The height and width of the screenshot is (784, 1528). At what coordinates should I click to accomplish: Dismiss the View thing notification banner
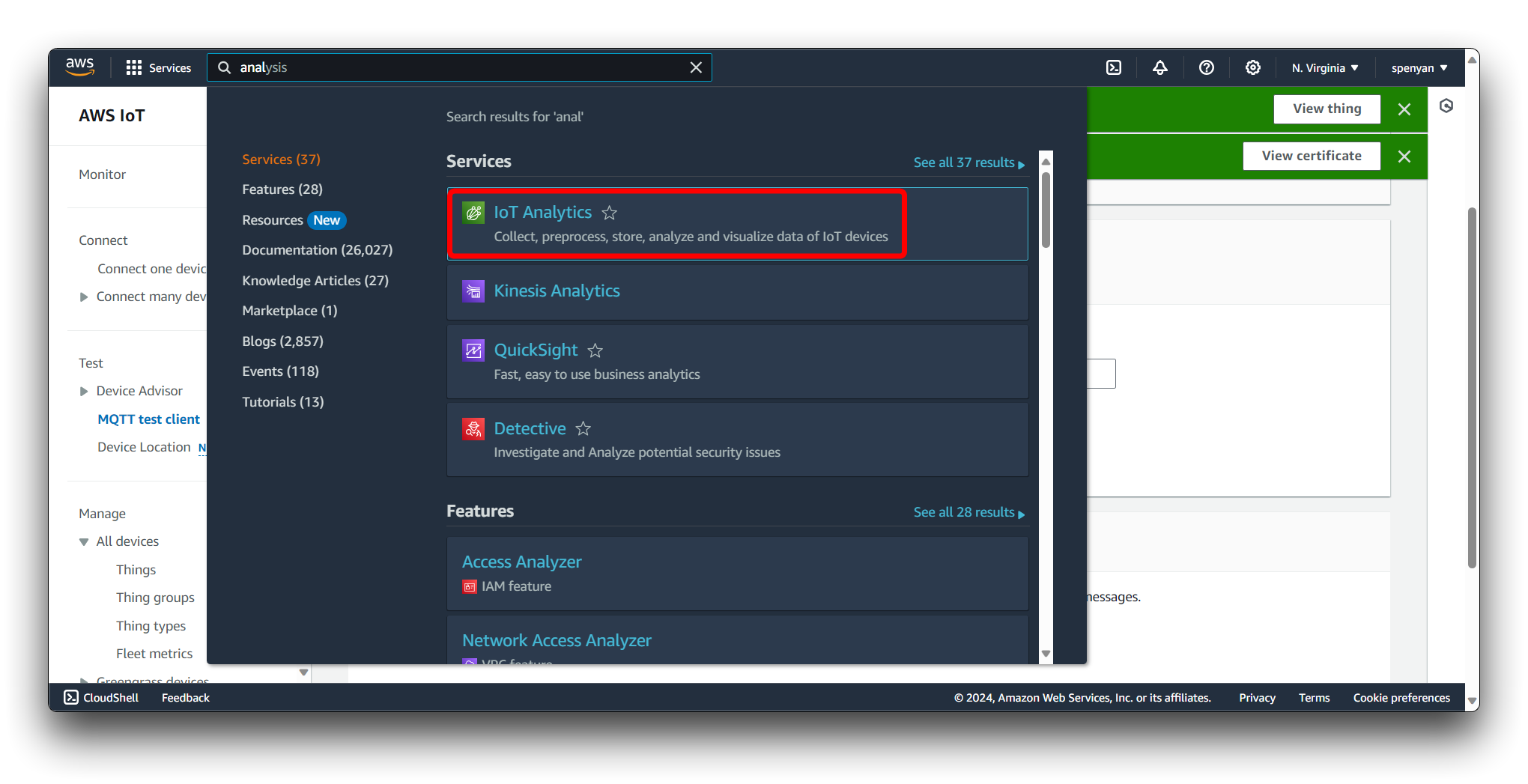1404,109
